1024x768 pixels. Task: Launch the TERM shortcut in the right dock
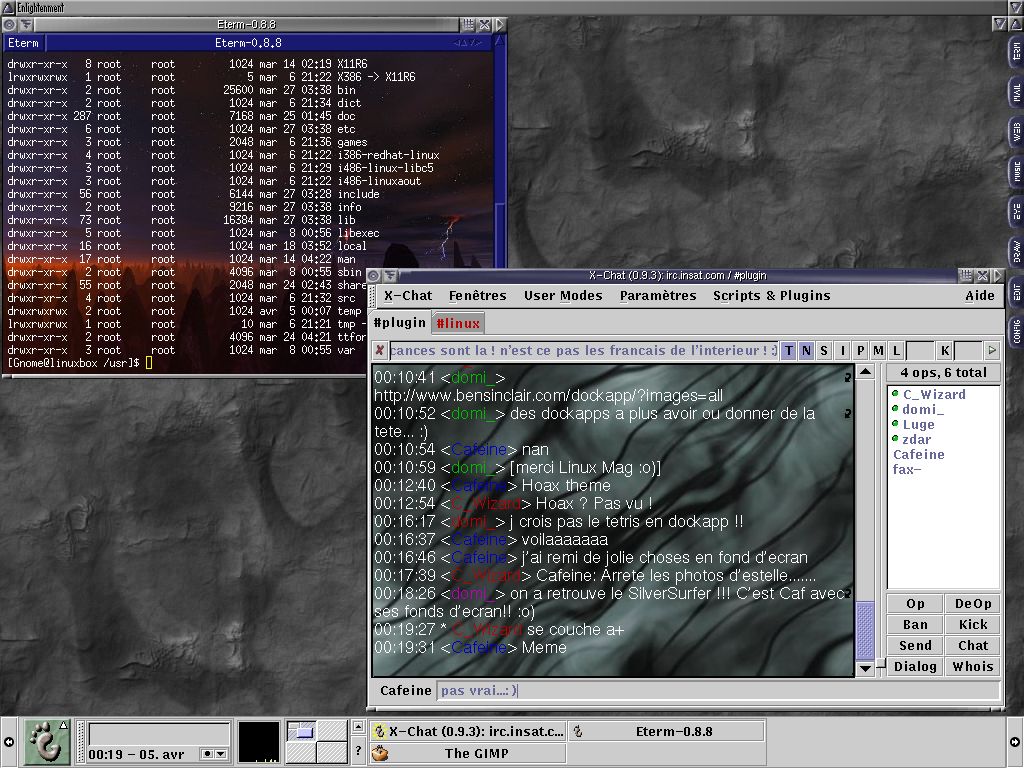pos(1016,52)
